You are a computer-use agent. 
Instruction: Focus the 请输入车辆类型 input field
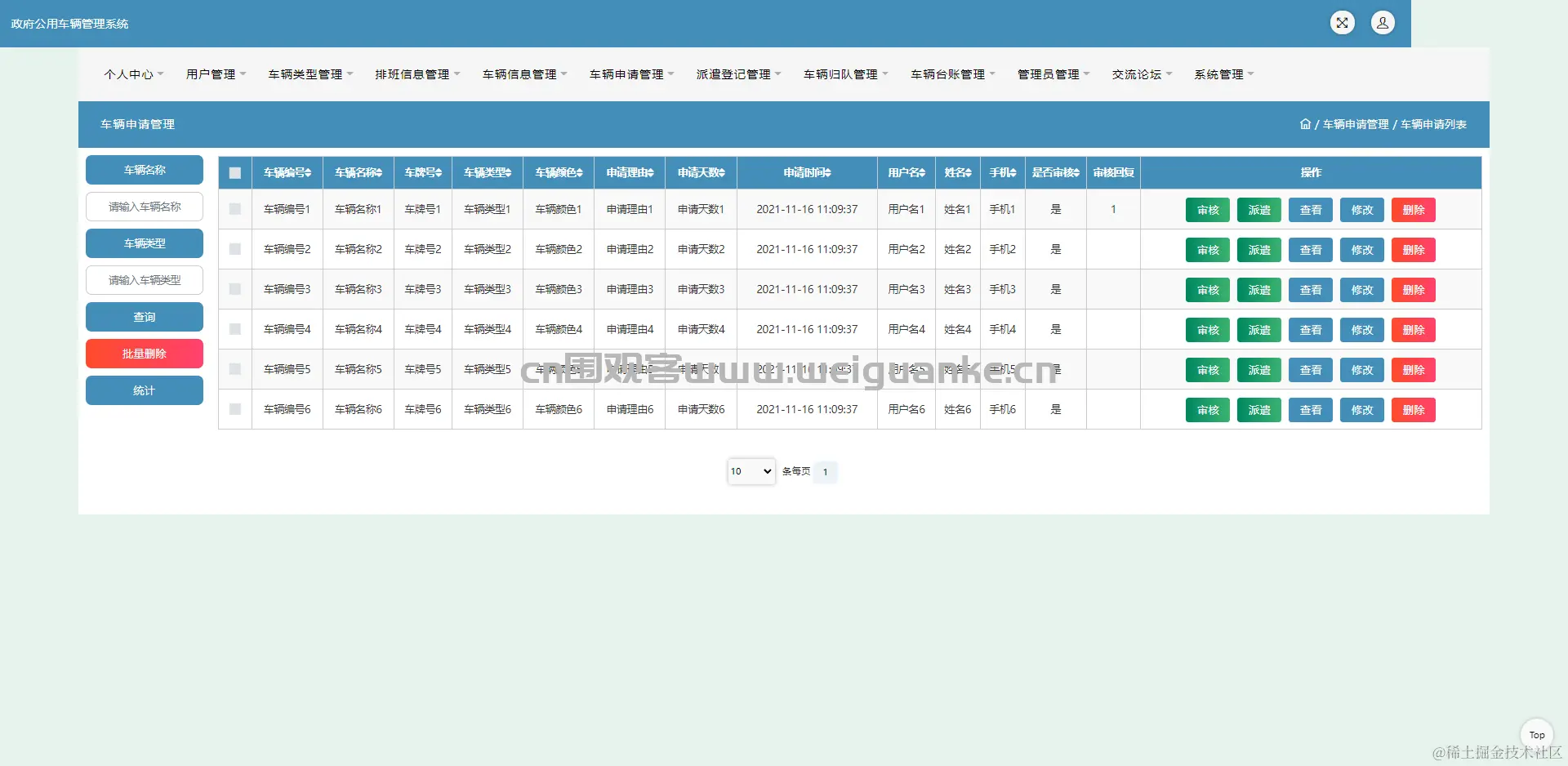145,280
